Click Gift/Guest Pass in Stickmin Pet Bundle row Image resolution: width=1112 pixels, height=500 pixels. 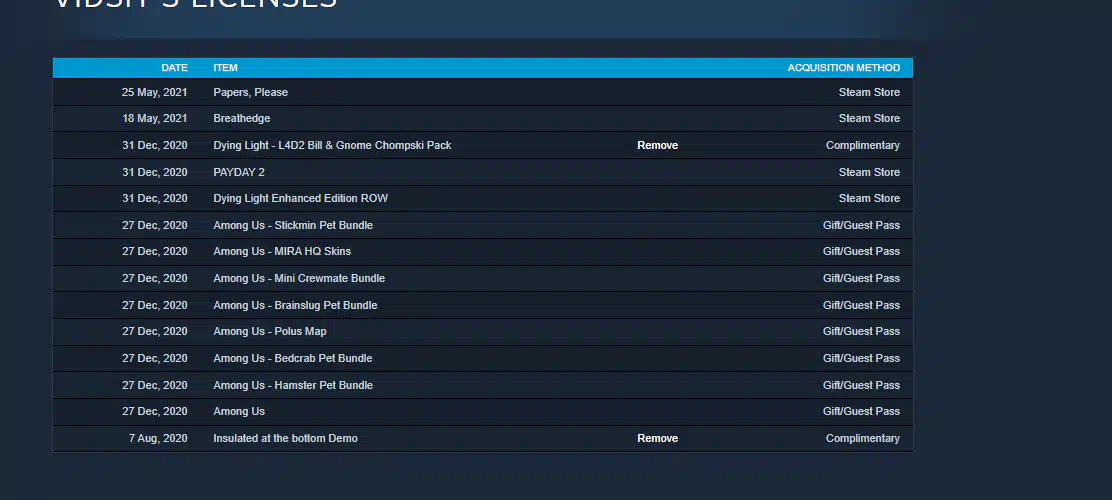click(862, 226)
